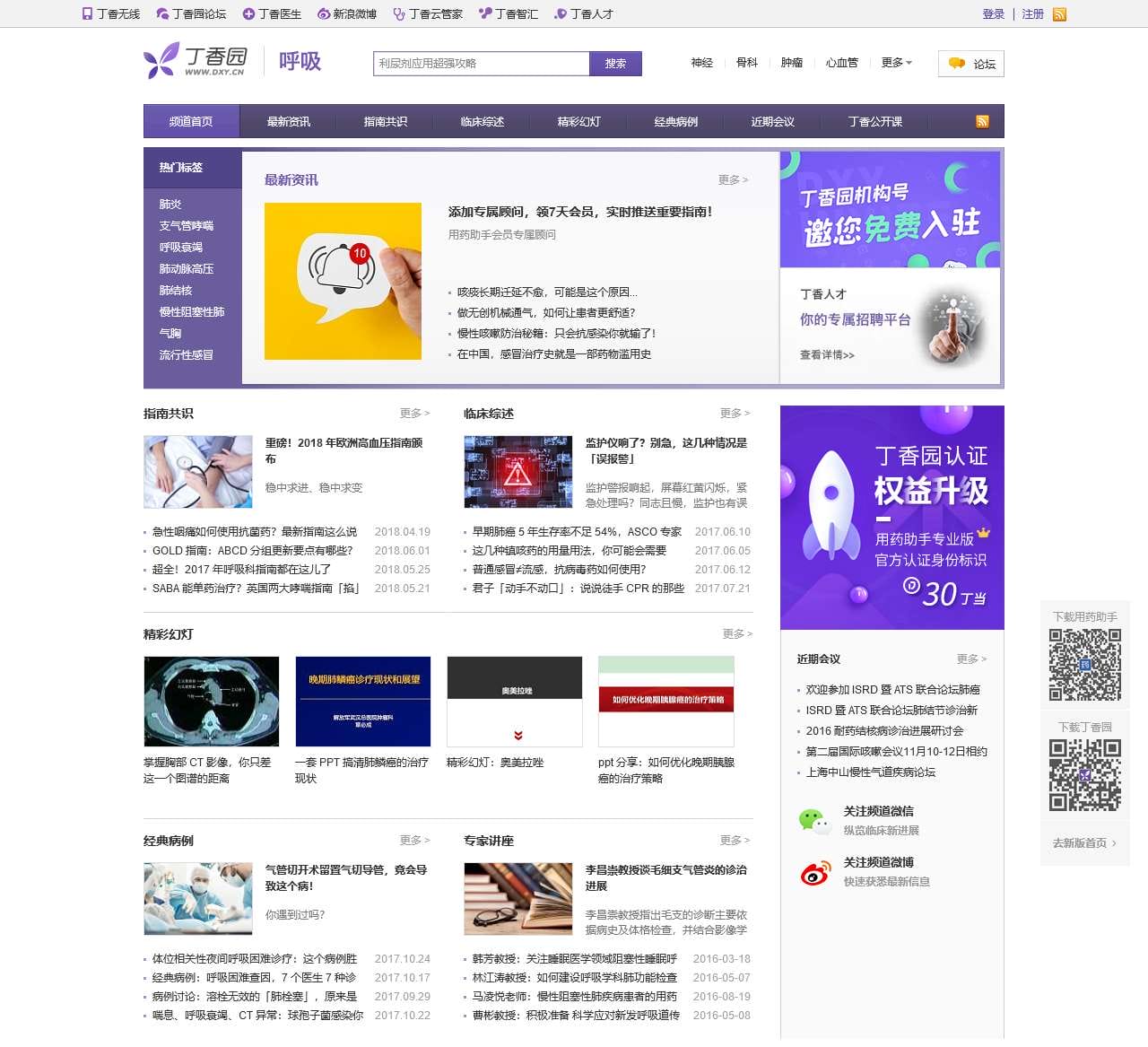Viewport: 1148px width, 1047px height.
Task: Click the WeChat icon for 关注频道微信
Action: coord(814,820)
